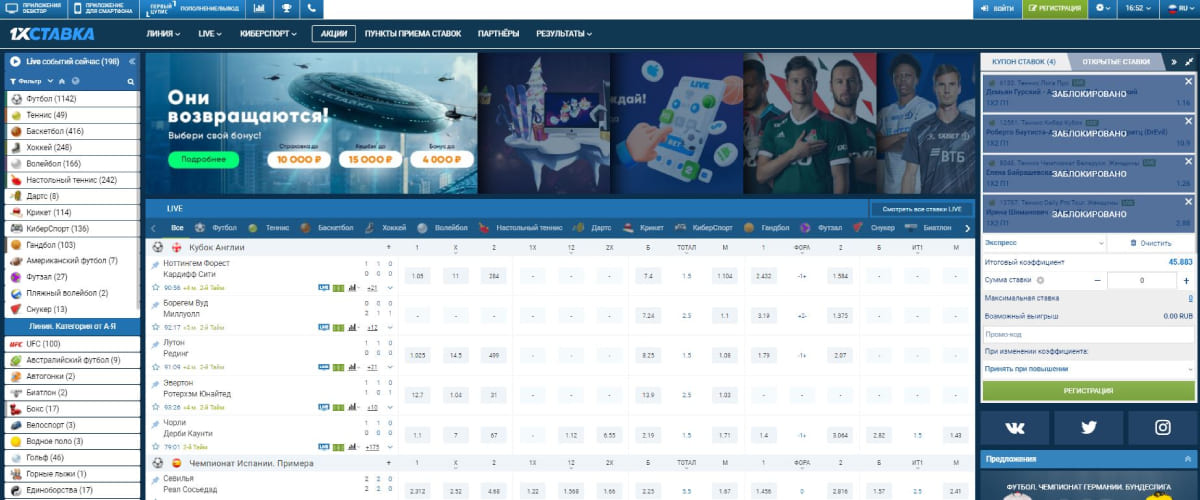Remove the first blocked bet from the coupon
1200x500 pixels.
[x=1189, y=82]
